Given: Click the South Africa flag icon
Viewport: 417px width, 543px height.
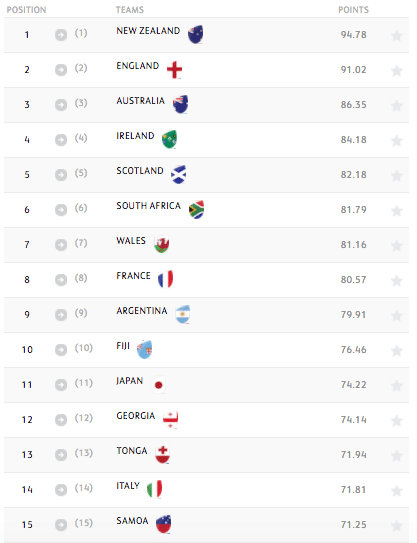Looking at the screenshot, I should pos(196,210).
